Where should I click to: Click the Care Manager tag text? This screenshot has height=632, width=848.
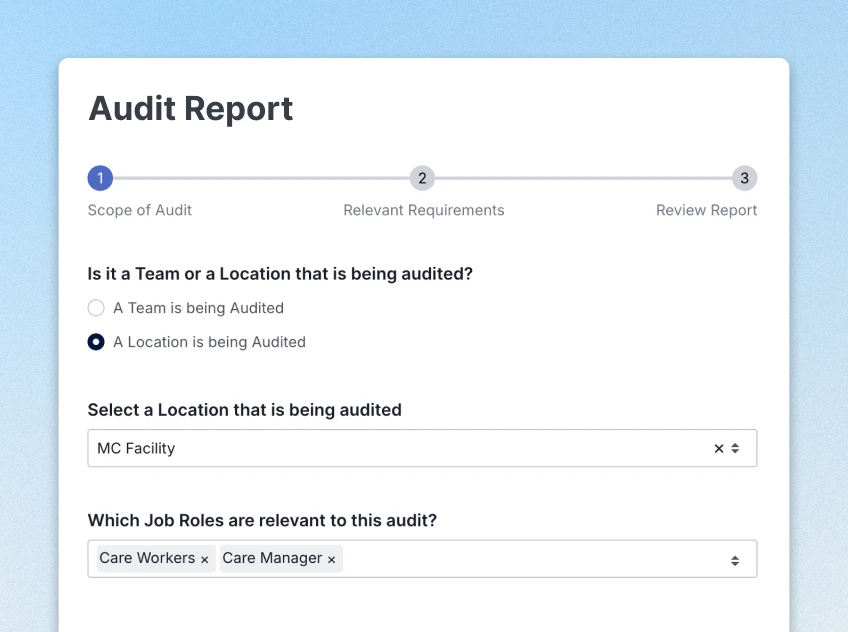[272, 558]
